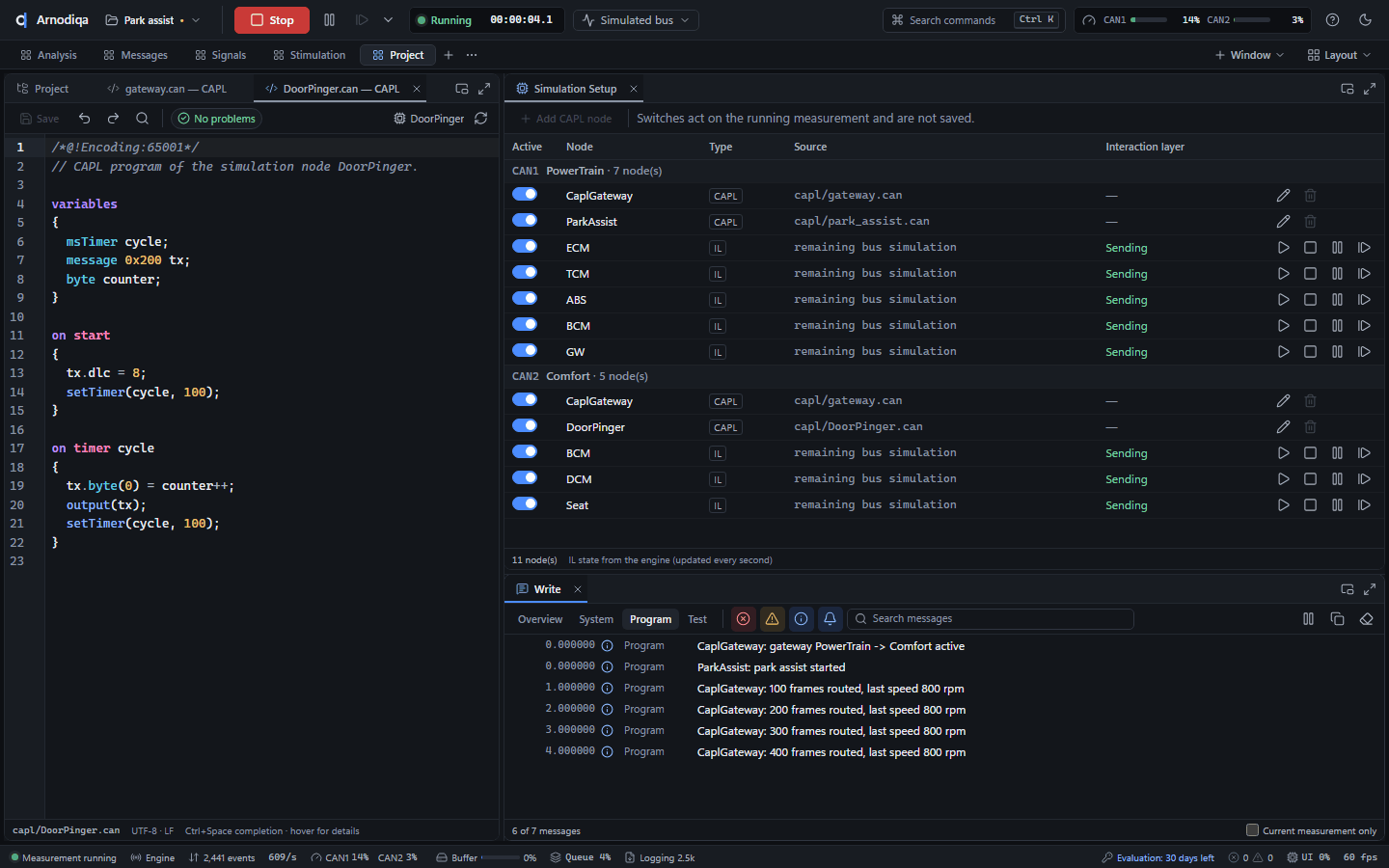
Task: Switch to the Analysis tab
Action: [48, 55]
